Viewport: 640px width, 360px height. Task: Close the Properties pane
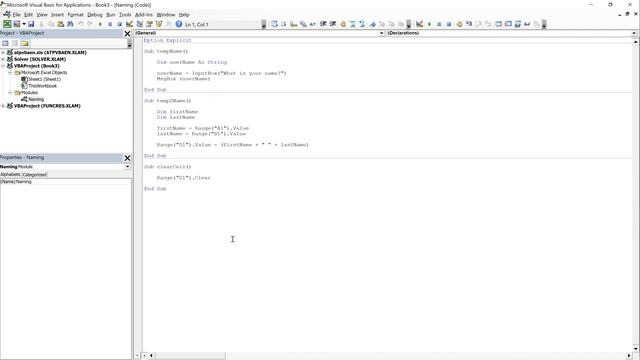coord(127,158)
